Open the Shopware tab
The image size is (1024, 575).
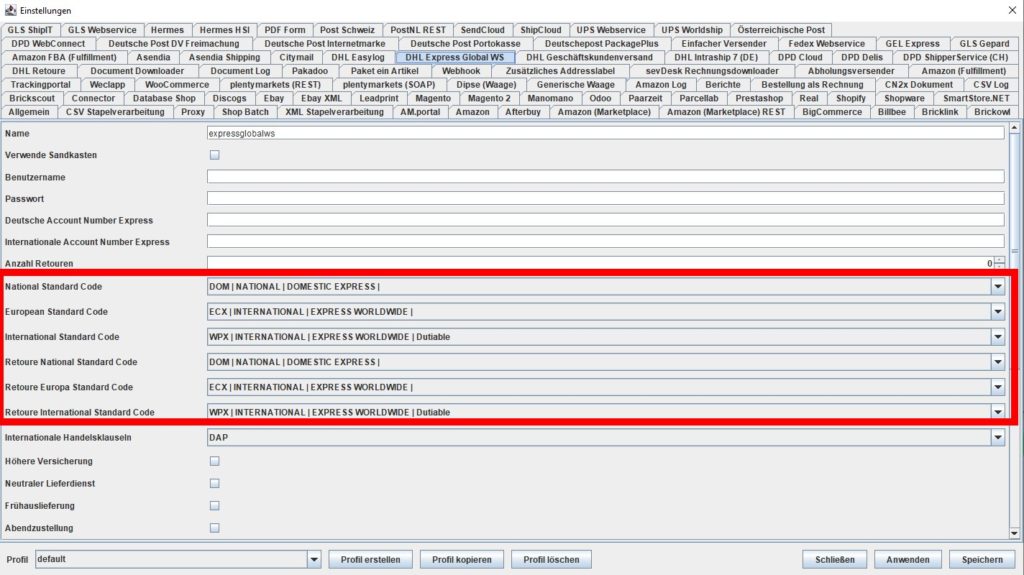tap(904, 98)
